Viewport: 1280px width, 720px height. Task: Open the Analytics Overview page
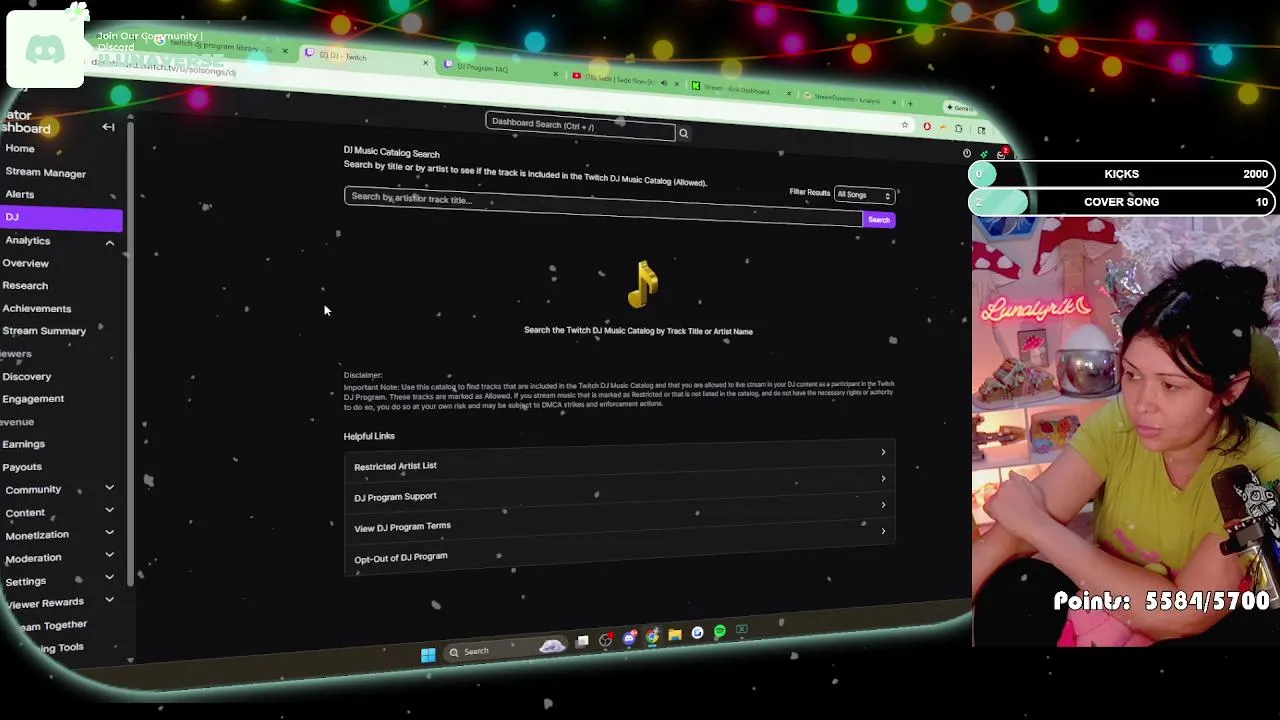click(25, 263)
